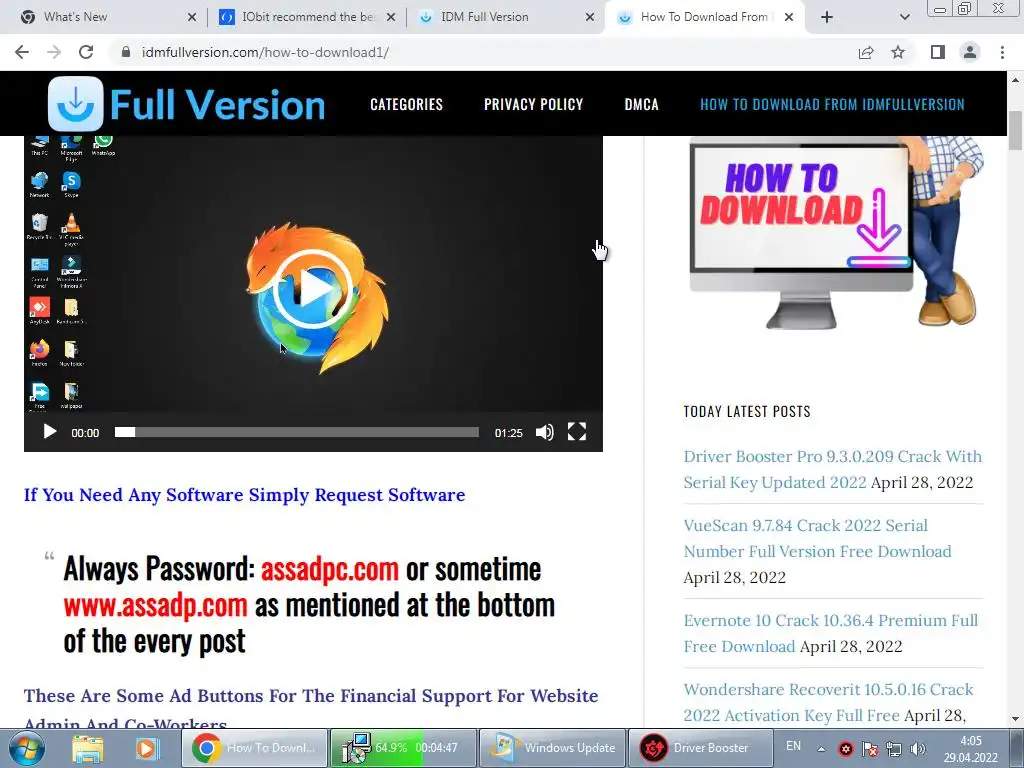The width and height of the screenshot is (1024, 768).
Task: Select the How To Download From tab
Action: (x=704, y=17)
